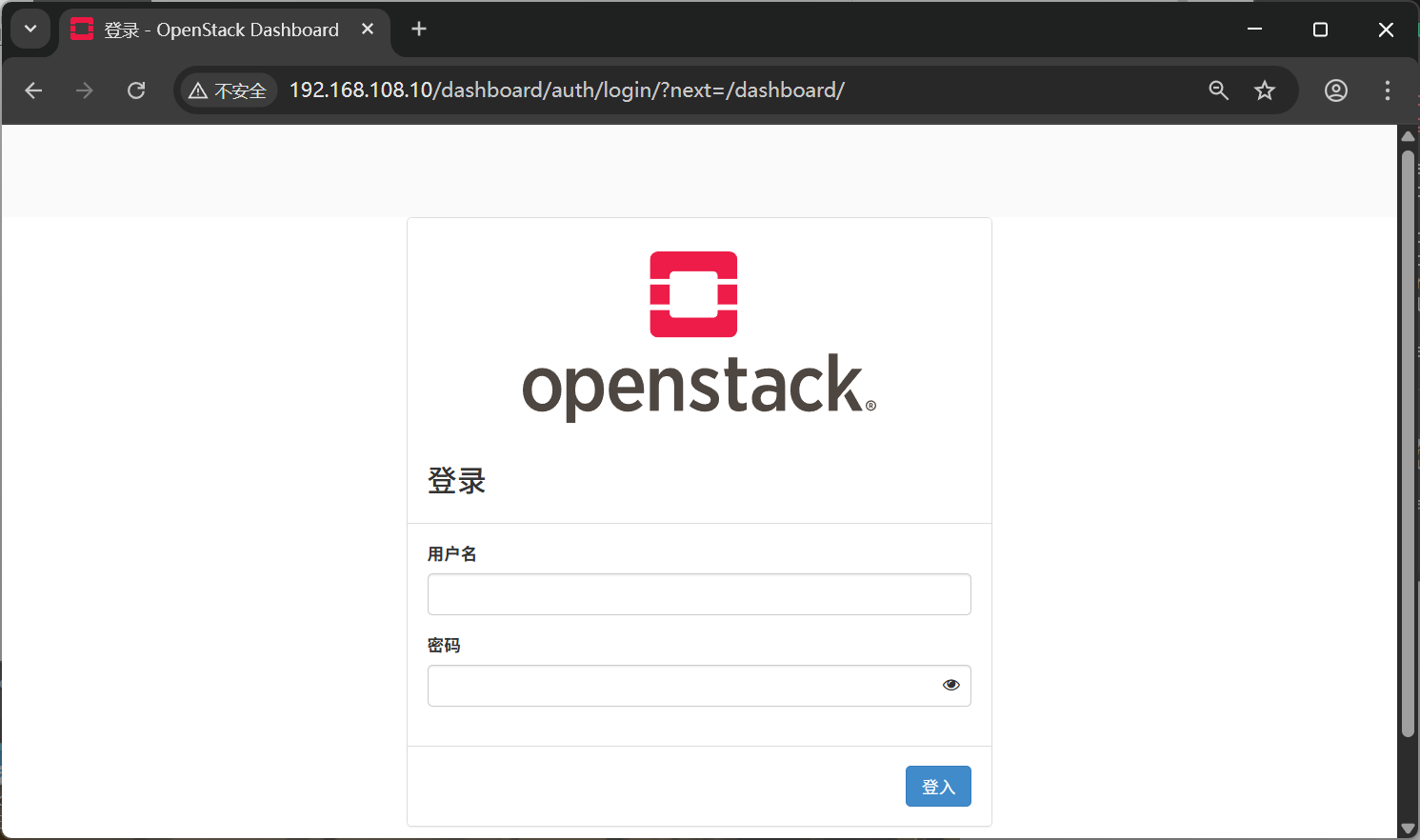Screen dimensions: 1420x840
Task: Open the zoom magnifier in address bar
Action: tap(1218, 90)
